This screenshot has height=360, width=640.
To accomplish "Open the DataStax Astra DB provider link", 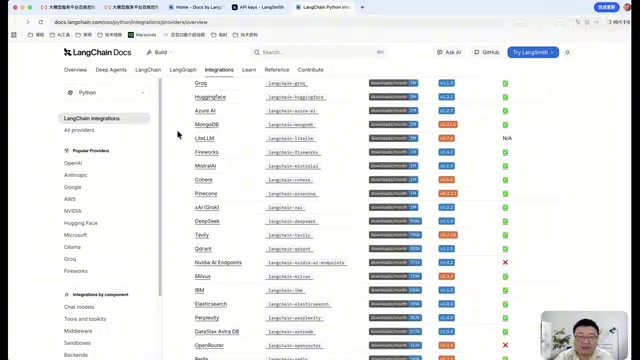I will 217,331.
